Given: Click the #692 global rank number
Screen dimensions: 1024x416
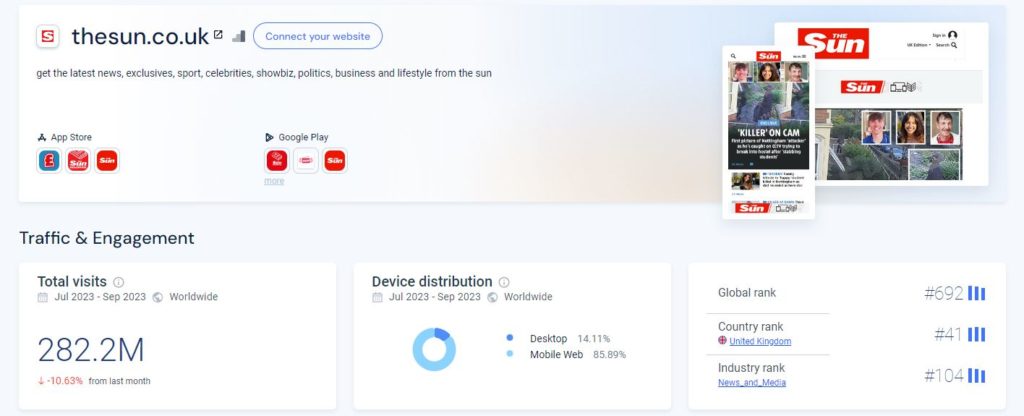Looking at the screenshot, I should [944, 294].
